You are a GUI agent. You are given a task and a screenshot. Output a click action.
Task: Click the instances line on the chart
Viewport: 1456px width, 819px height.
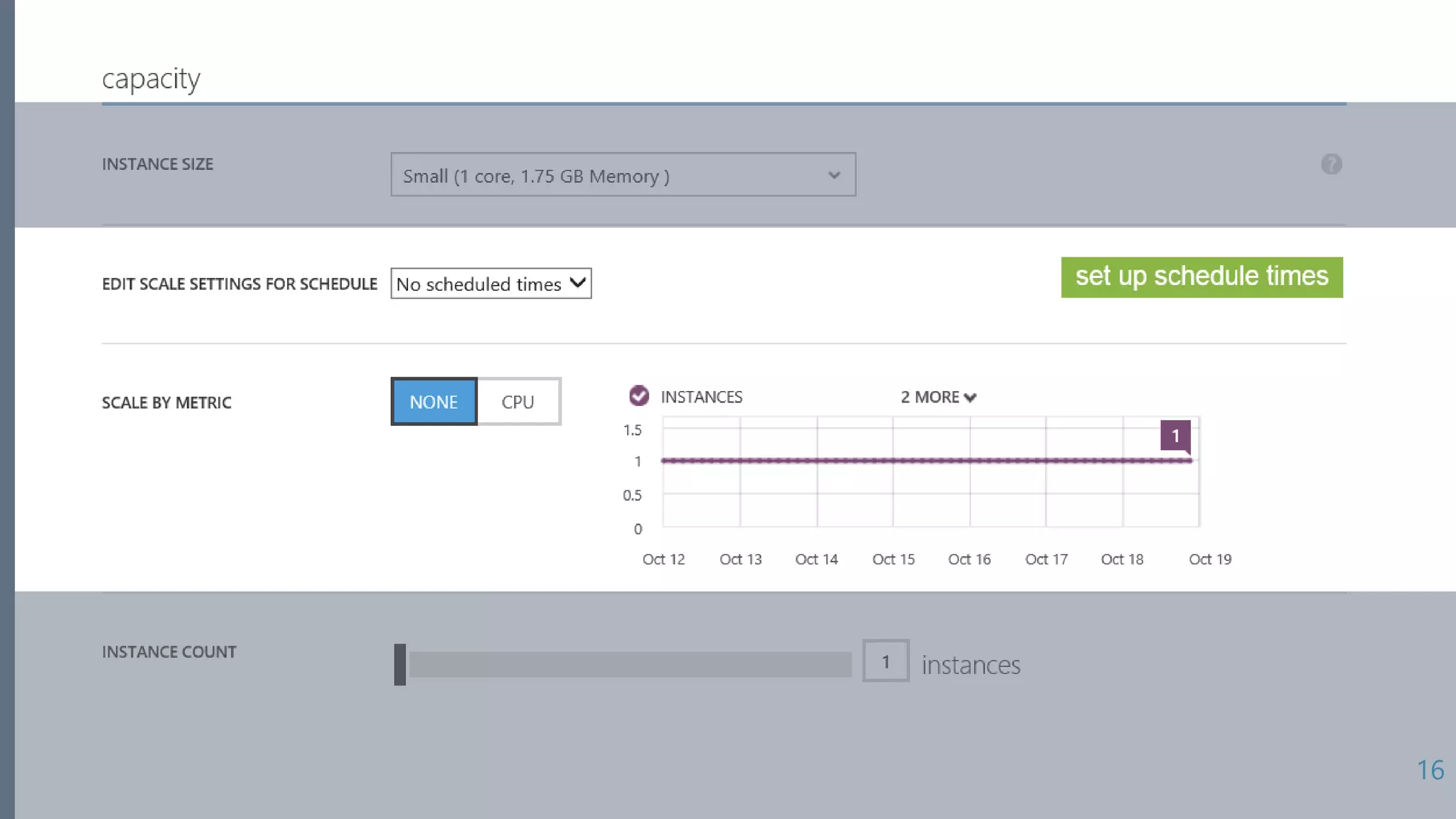point(924,461)
